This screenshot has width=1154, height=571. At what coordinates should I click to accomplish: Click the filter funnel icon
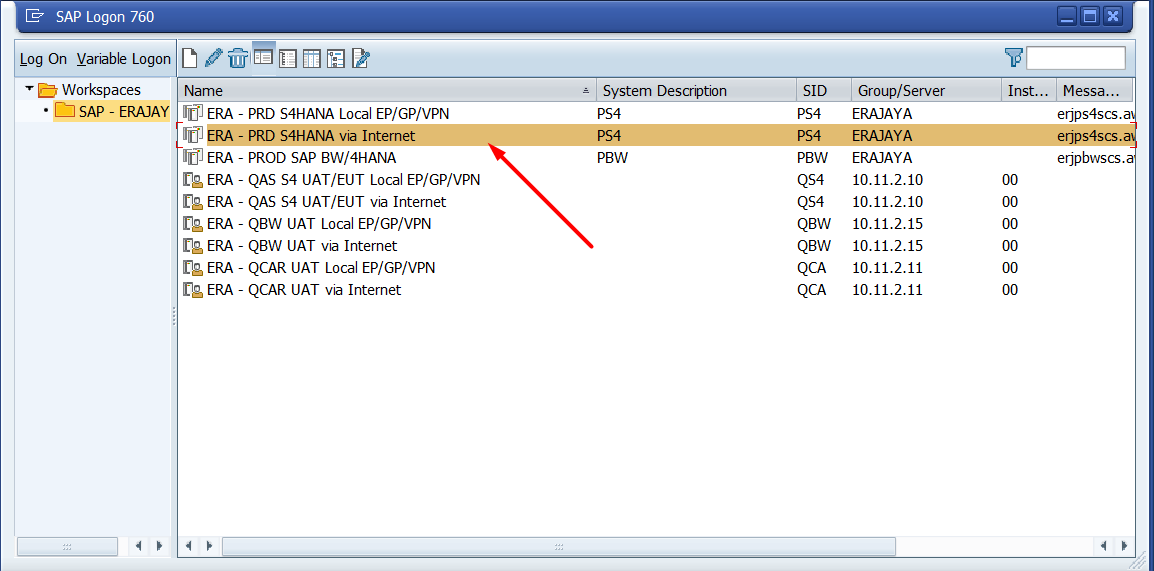tap(1013, 57)
